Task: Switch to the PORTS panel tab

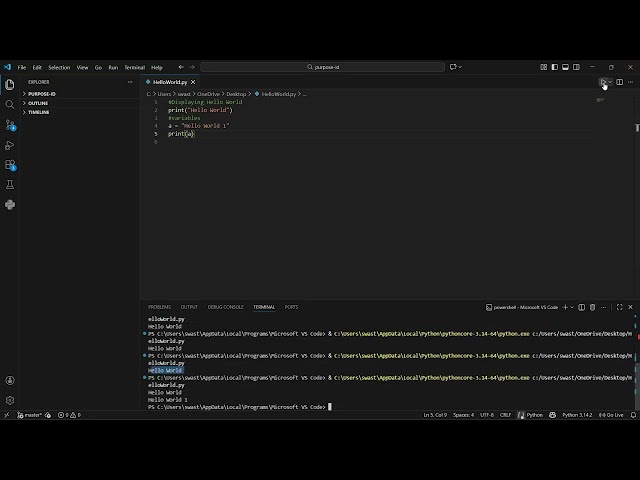Action: pyautogui.click(x=291, y=307)
